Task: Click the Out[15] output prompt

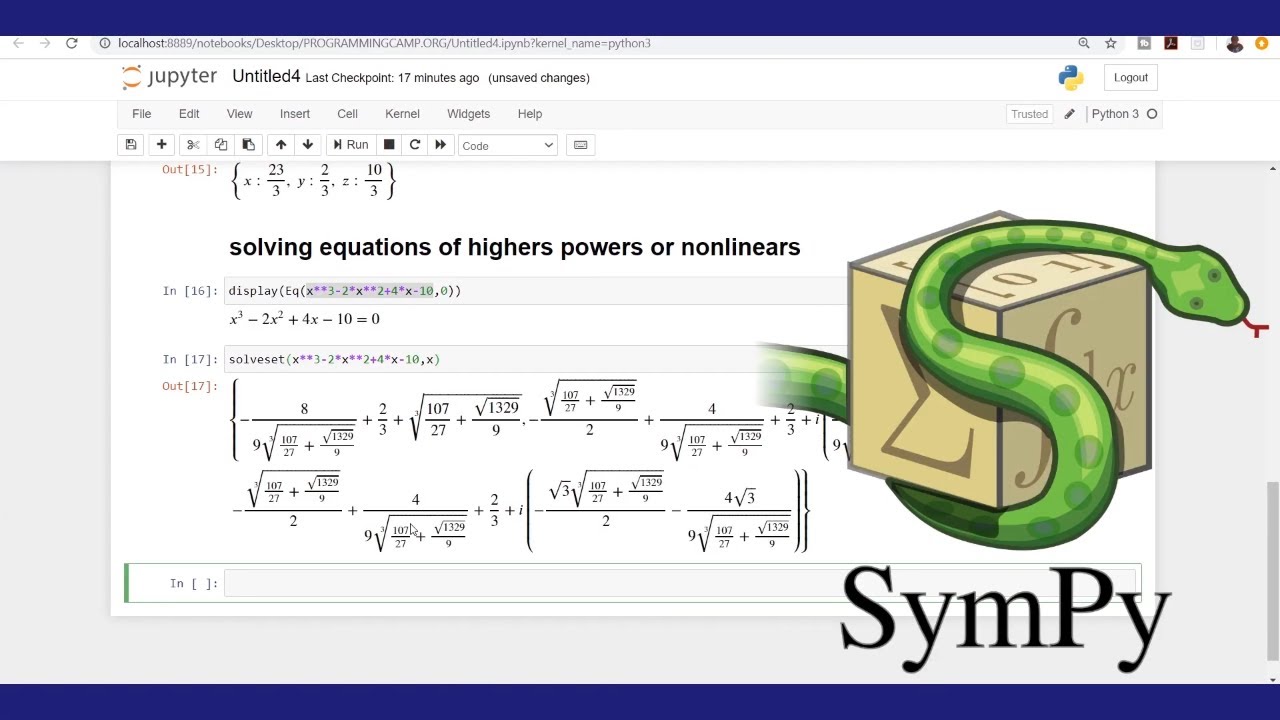Action: (x=190, y=169)
